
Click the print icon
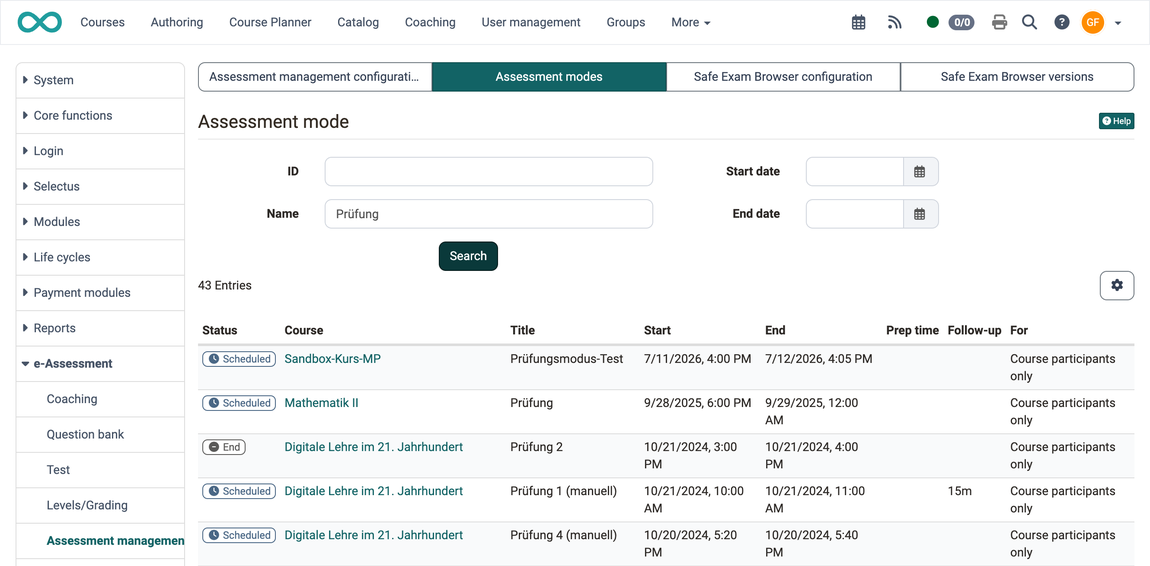point(999,23)
